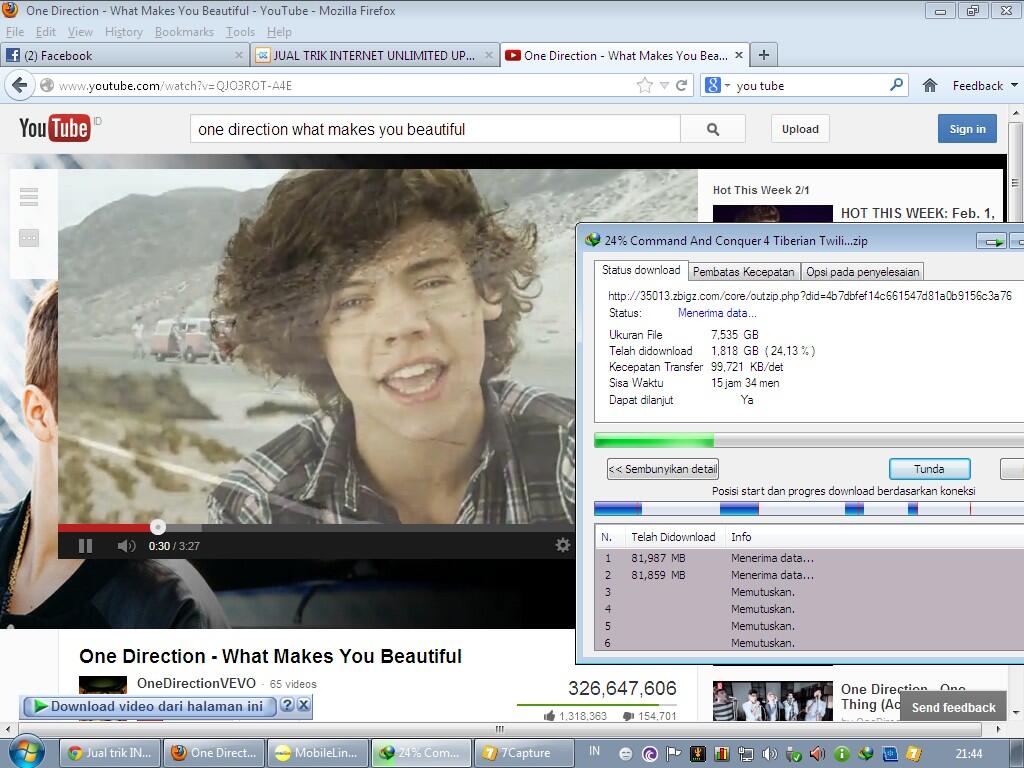
Task: Click the Hot This Week video thumbnail
Action: pos(773,214)
